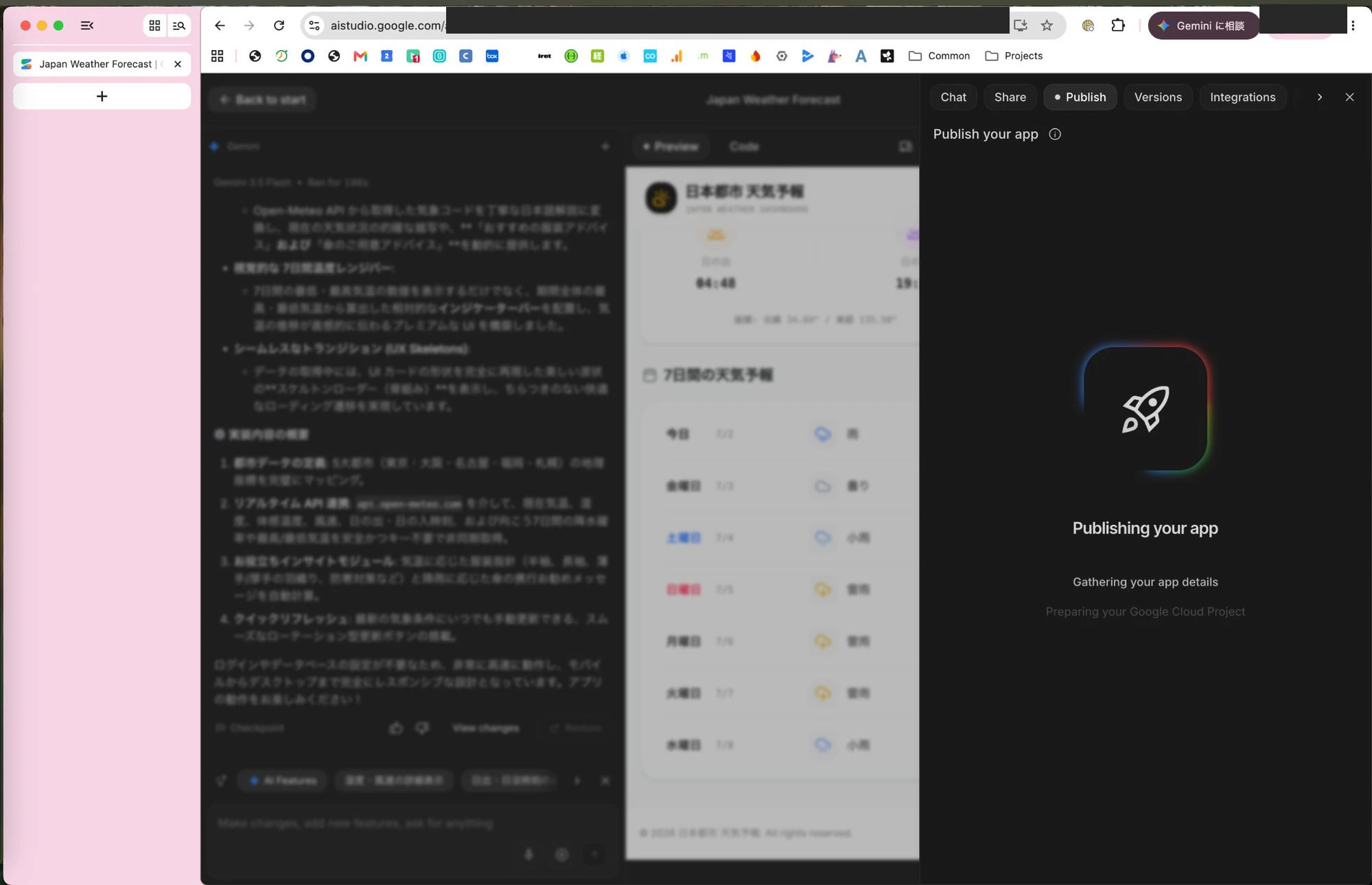The image size is (1372, 885).
Task: Open the green clock bookmark
Action: pyautogui.click(x=281, y=56)
